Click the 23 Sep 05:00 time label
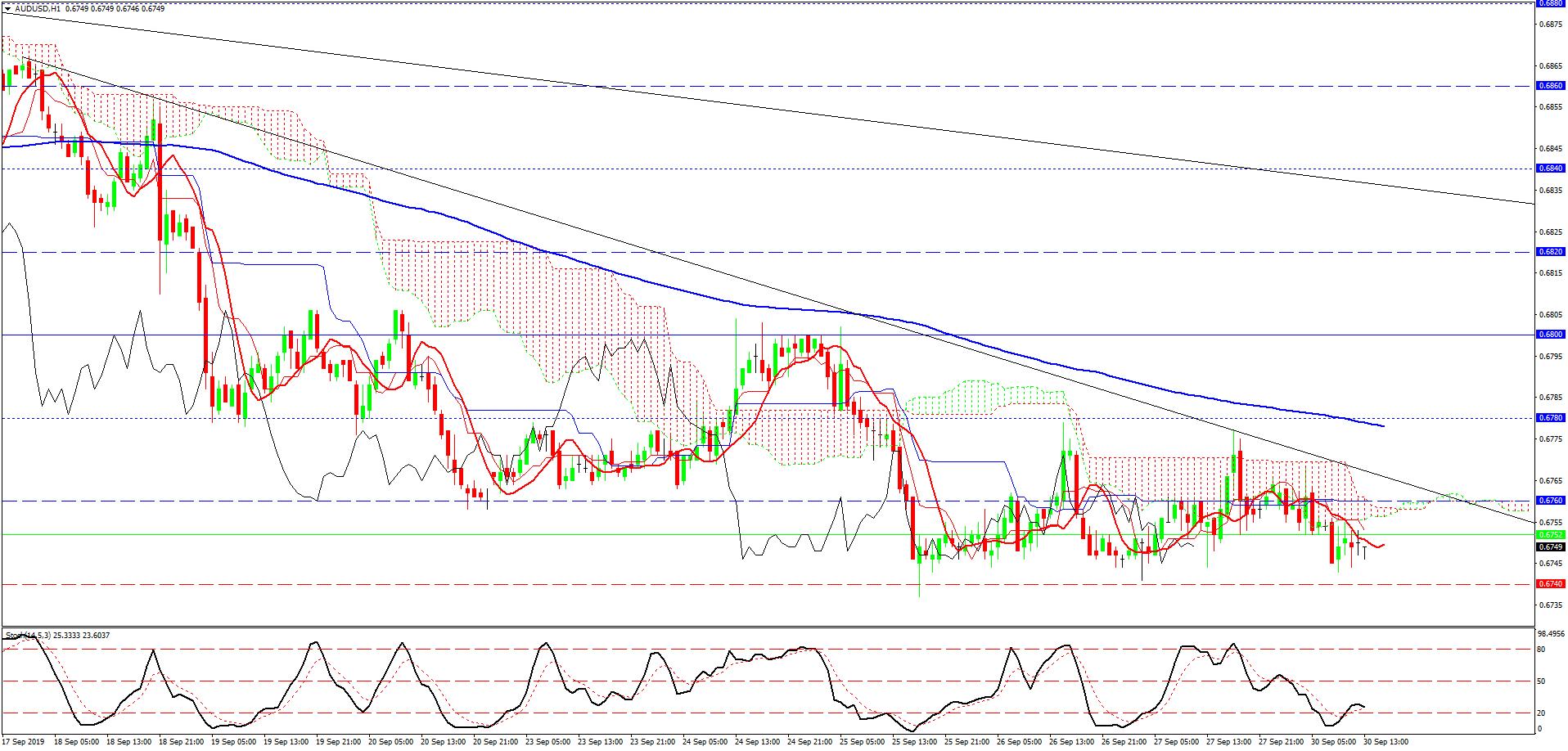 [x=547, y=742]
